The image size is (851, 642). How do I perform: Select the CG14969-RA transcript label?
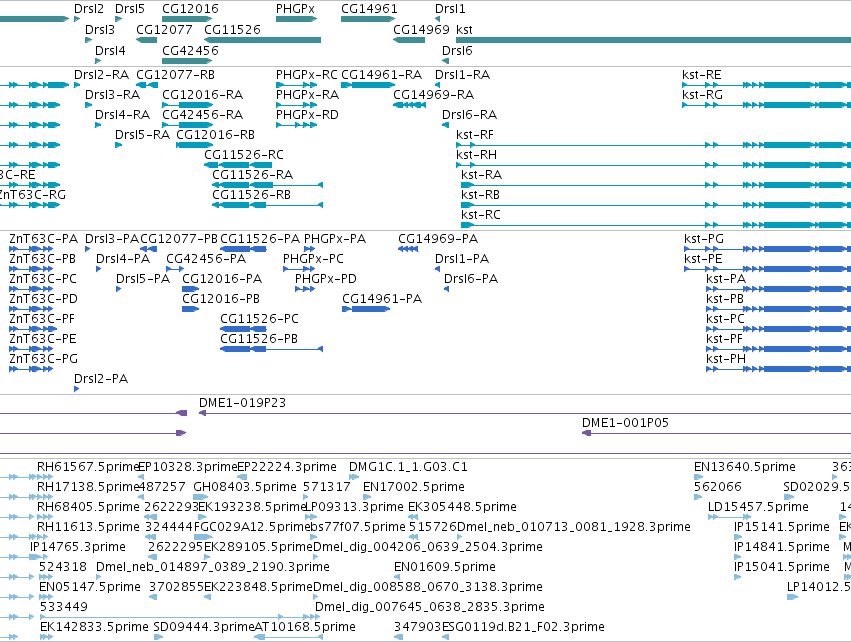(x=434, y=94)
